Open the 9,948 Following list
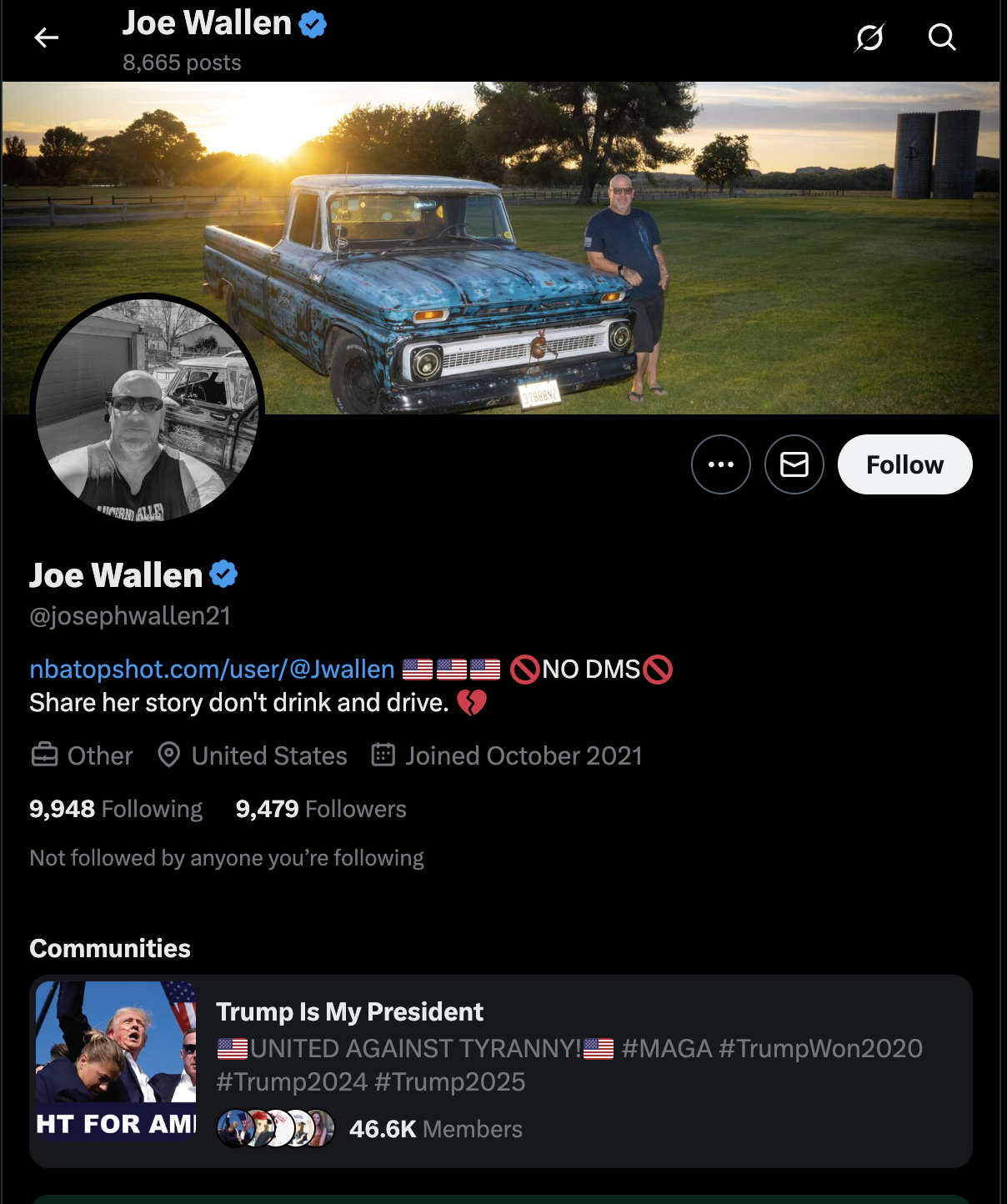The height and width of the screenshot is (1204, 1007). point(116,809)
